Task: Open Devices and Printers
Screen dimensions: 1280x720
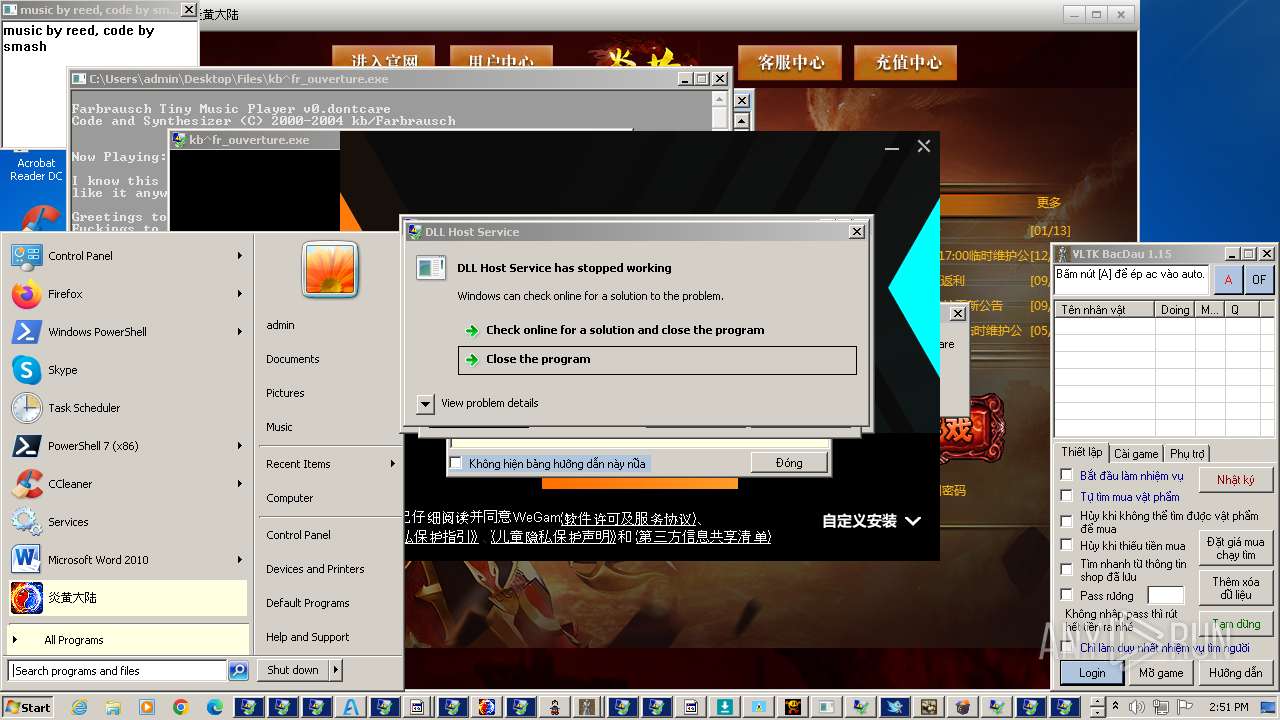Action: coord(315,569)
